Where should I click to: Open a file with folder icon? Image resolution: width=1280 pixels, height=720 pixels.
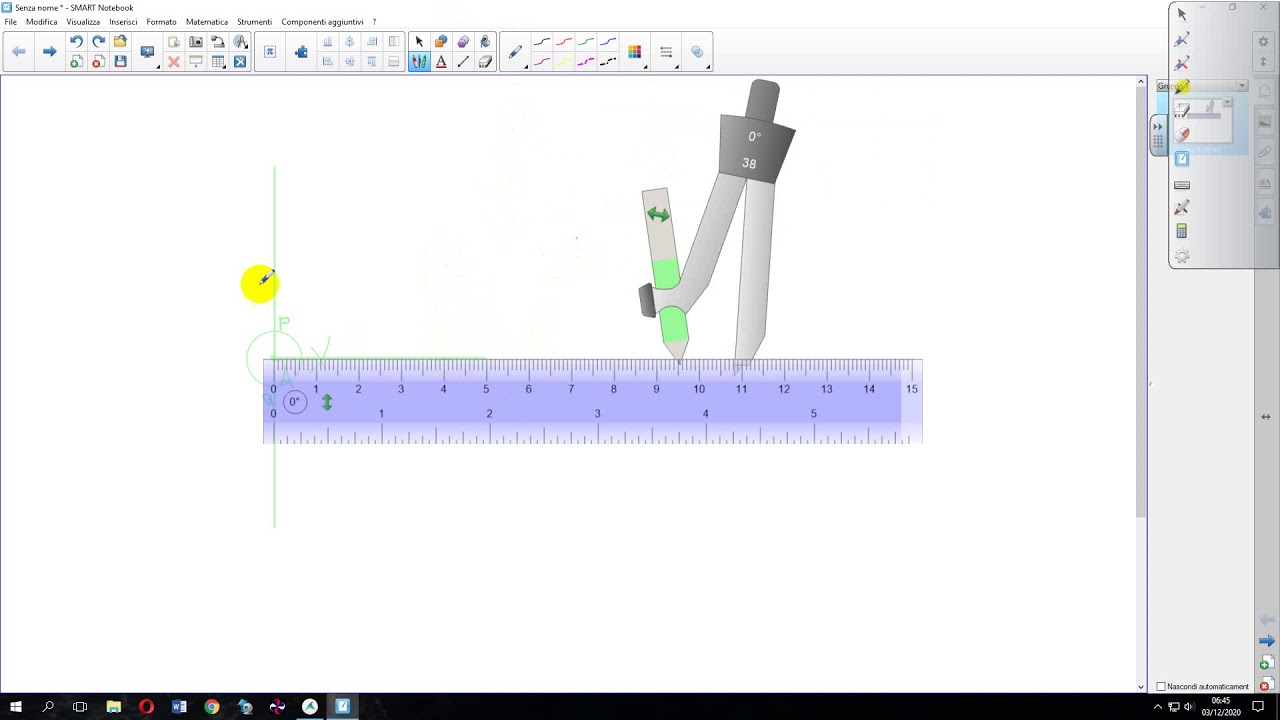[120, 42]
